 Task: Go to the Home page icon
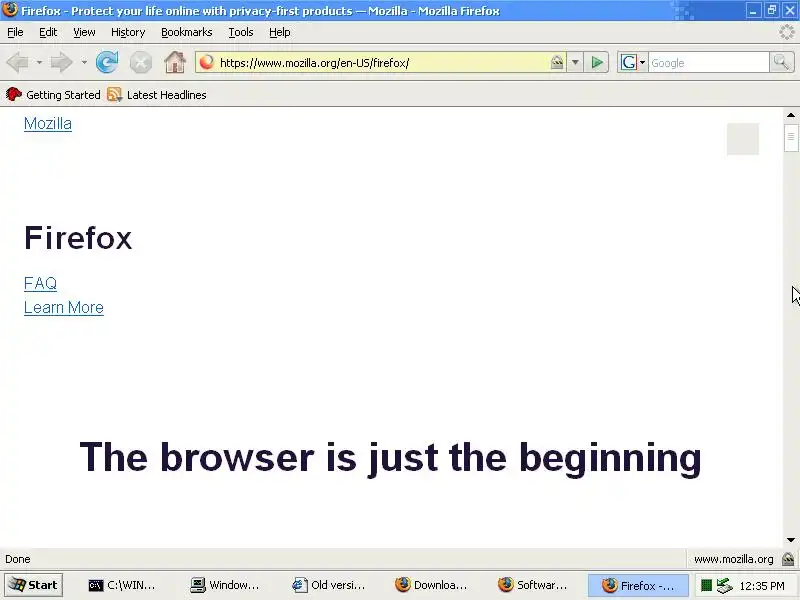174,62
